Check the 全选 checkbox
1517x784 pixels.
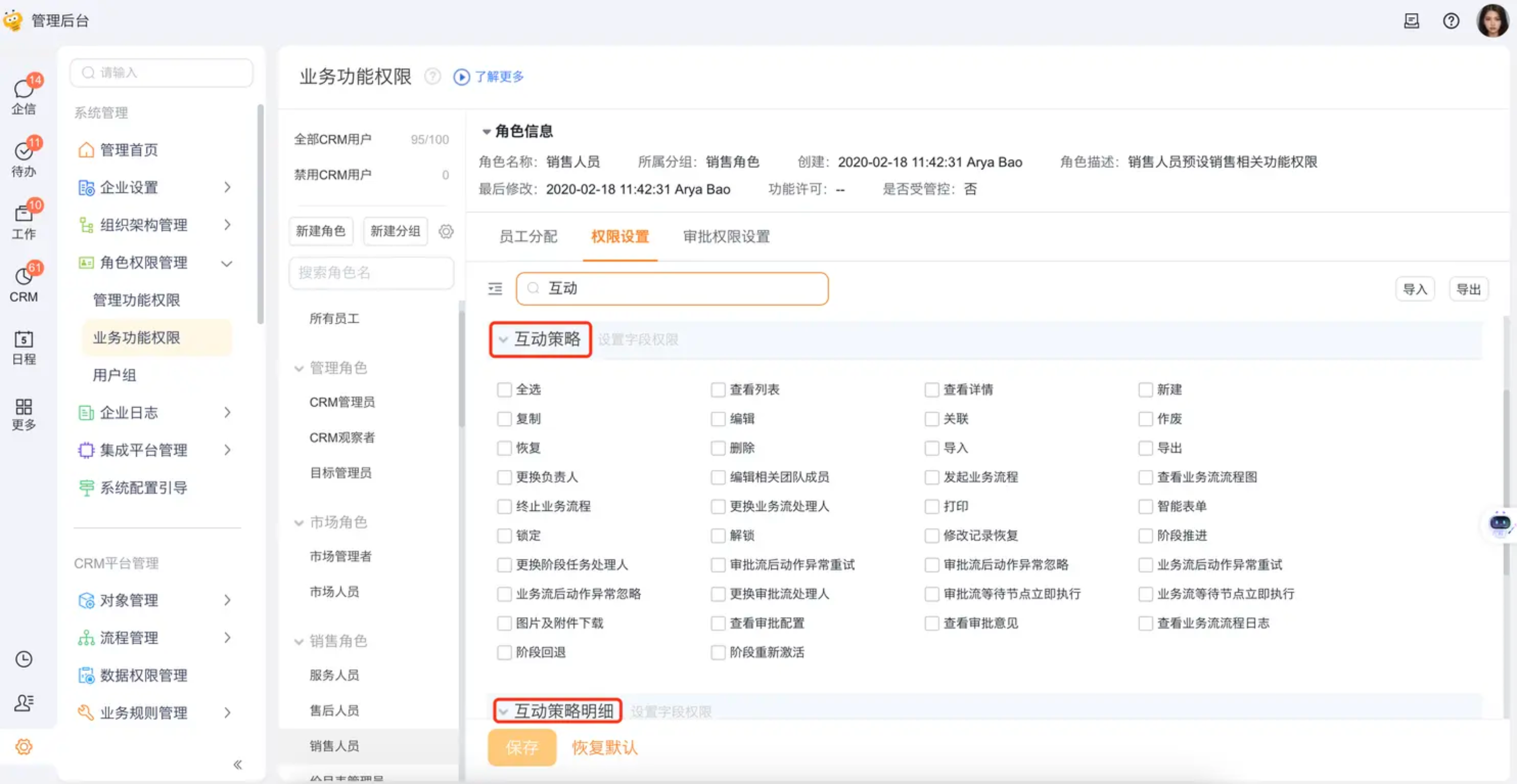[504, 390]
